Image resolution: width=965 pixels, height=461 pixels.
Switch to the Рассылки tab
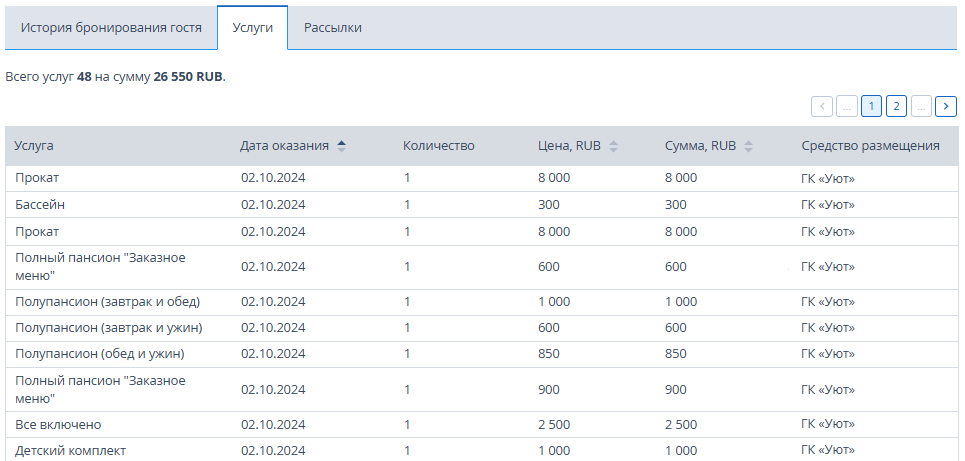click(x=333, y=28)
